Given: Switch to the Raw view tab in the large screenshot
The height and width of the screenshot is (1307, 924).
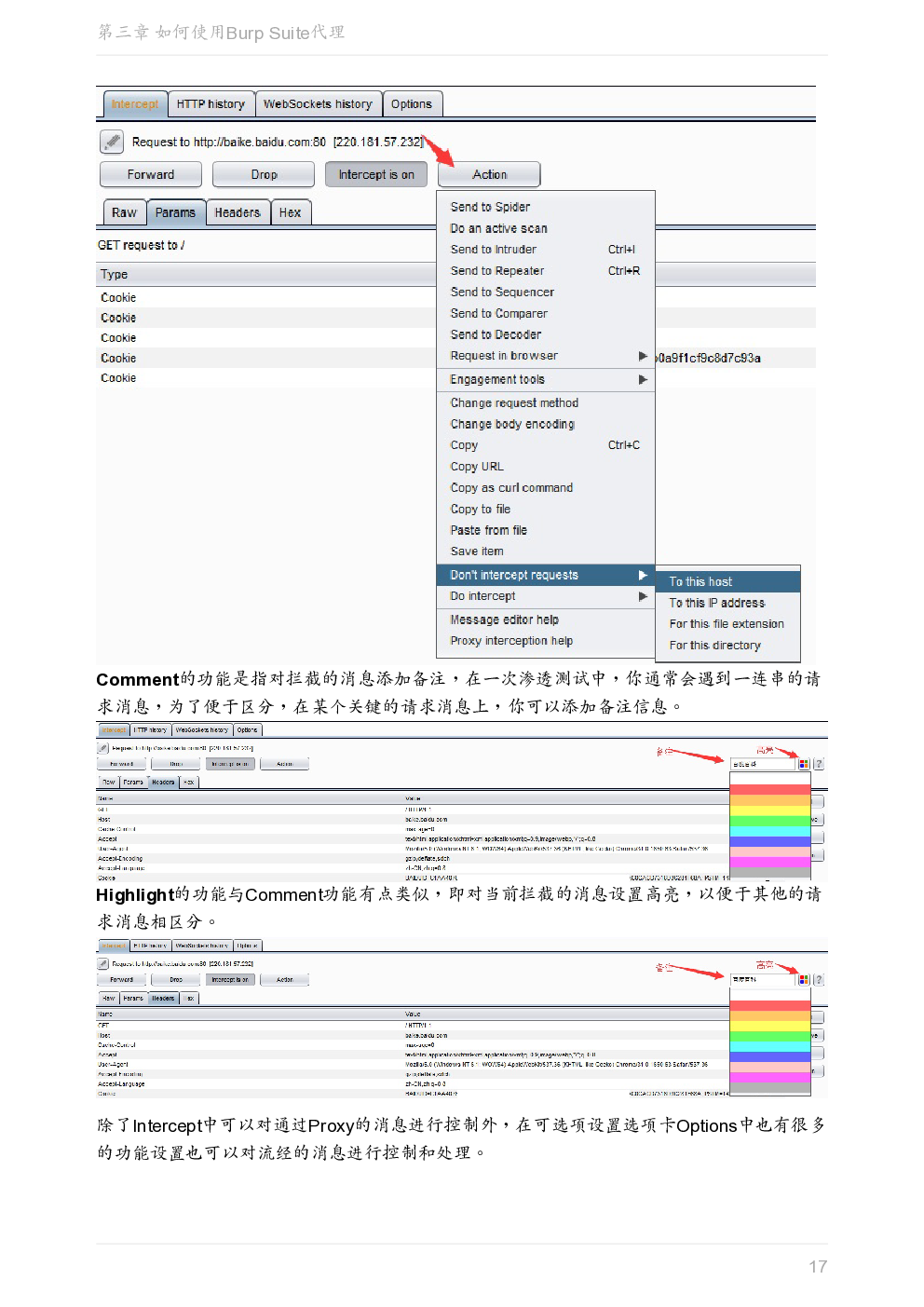Looking at the screenshot, I should (124, 212).
